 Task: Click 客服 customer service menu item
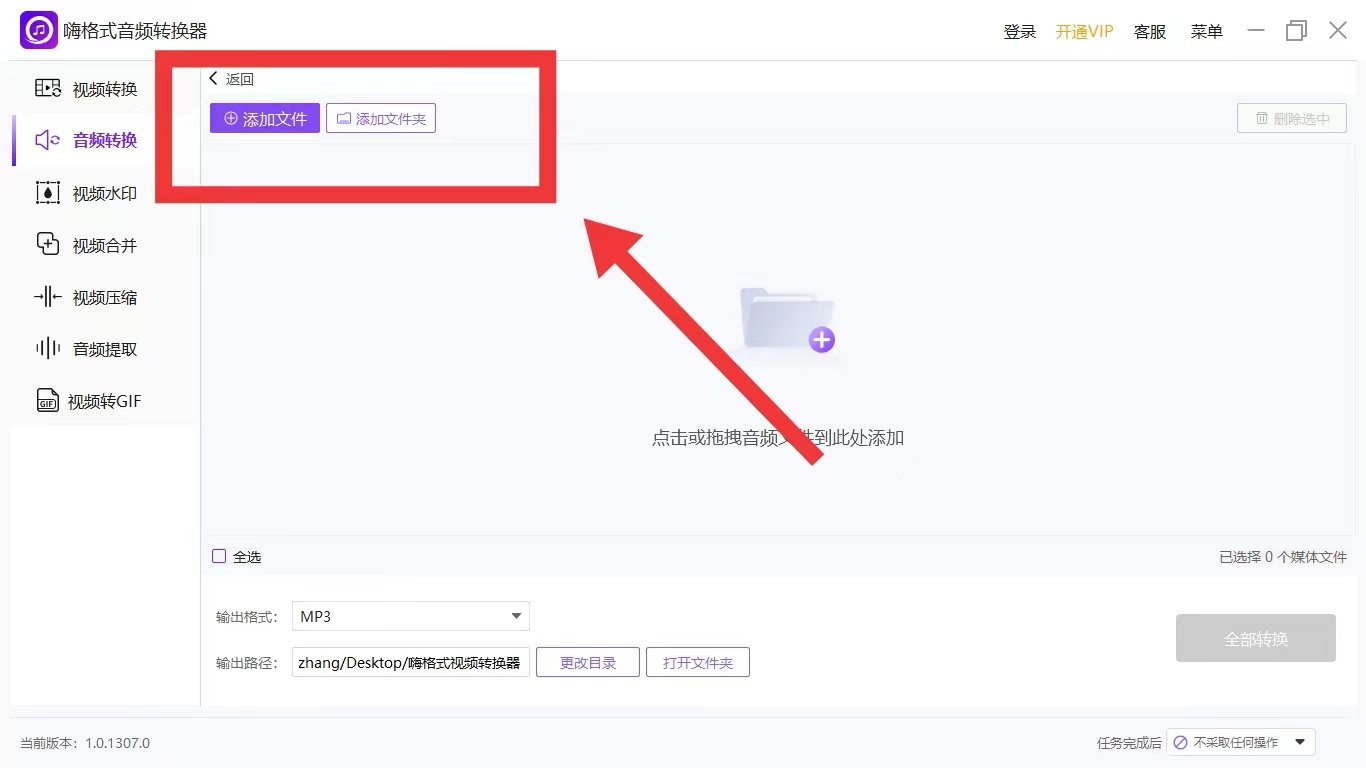(1150, 31)
